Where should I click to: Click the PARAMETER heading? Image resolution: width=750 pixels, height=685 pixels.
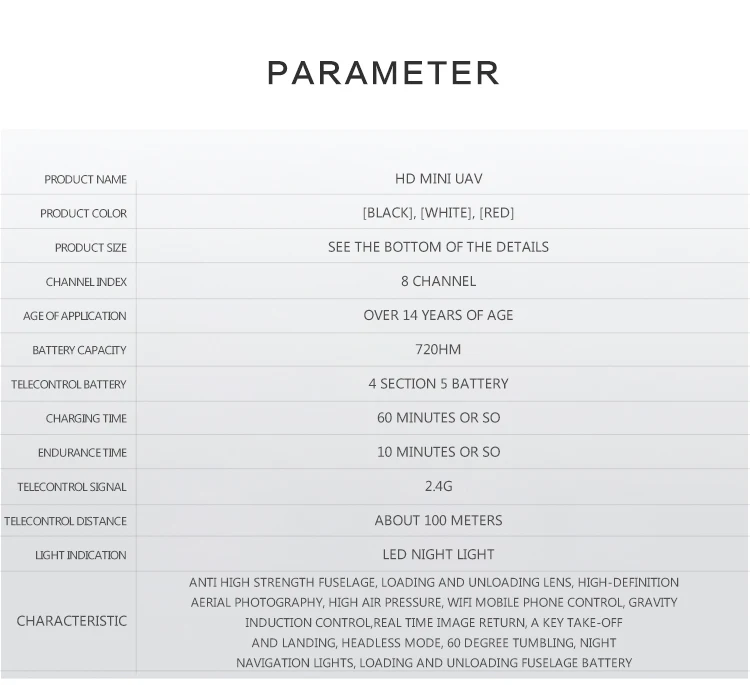tap(383, 73)
